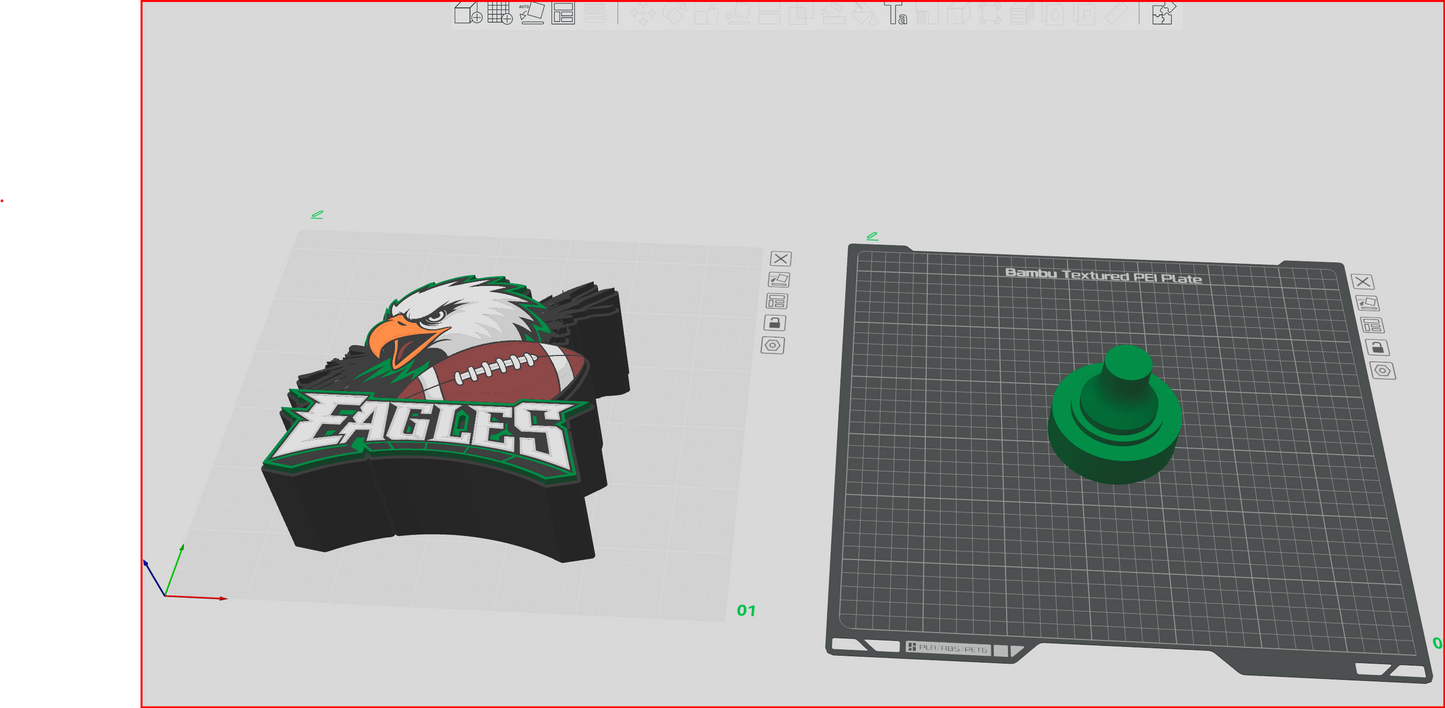Auto-arrange all objects

[566, 15]
